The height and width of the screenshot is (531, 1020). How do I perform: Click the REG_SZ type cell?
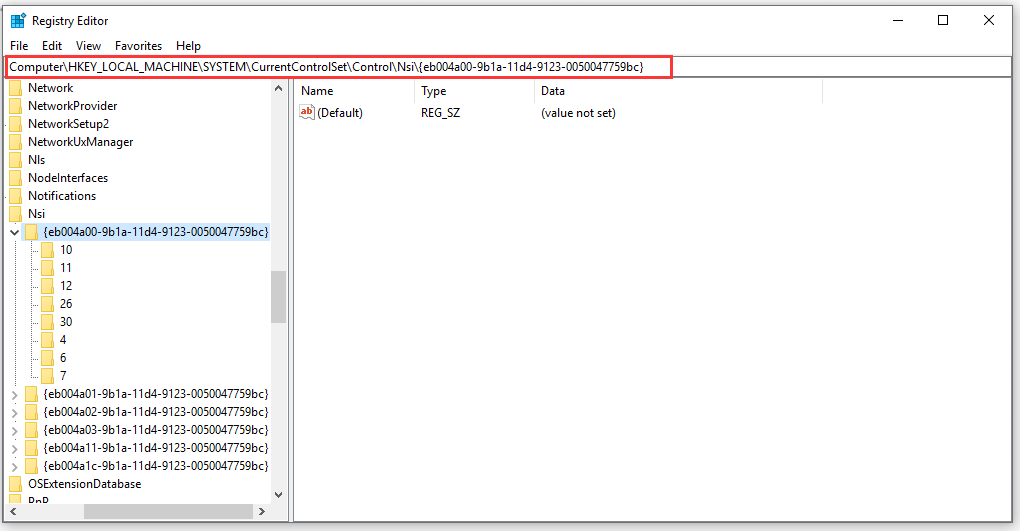440,113
